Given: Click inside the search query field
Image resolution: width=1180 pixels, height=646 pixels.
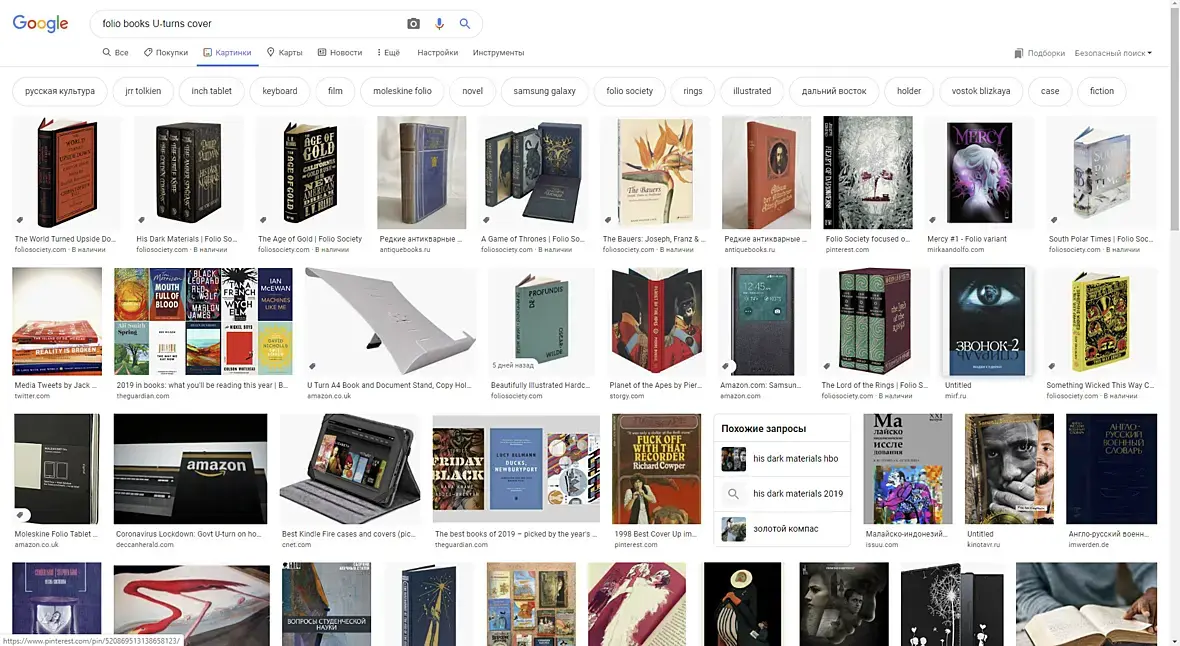Looking at the screenshot, I should (x=248, y=24).
